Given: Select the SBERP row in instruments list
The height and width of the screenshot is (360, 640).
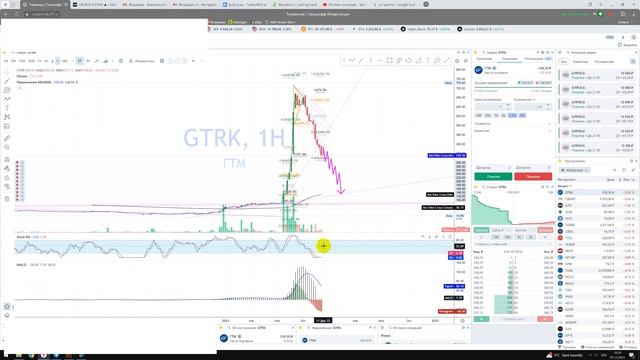Looking at the screenshot, I should 596,199.
